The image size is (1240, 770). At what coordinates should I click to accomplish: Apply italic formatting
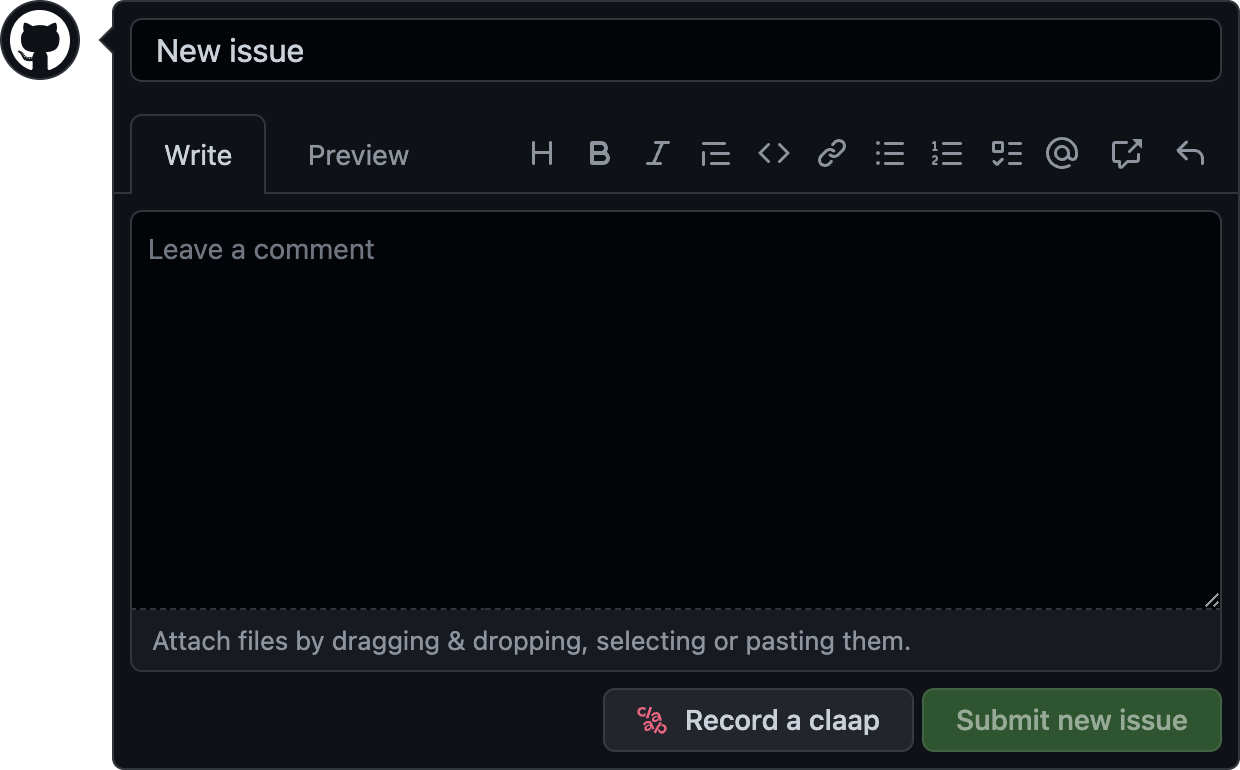[657, 154]
